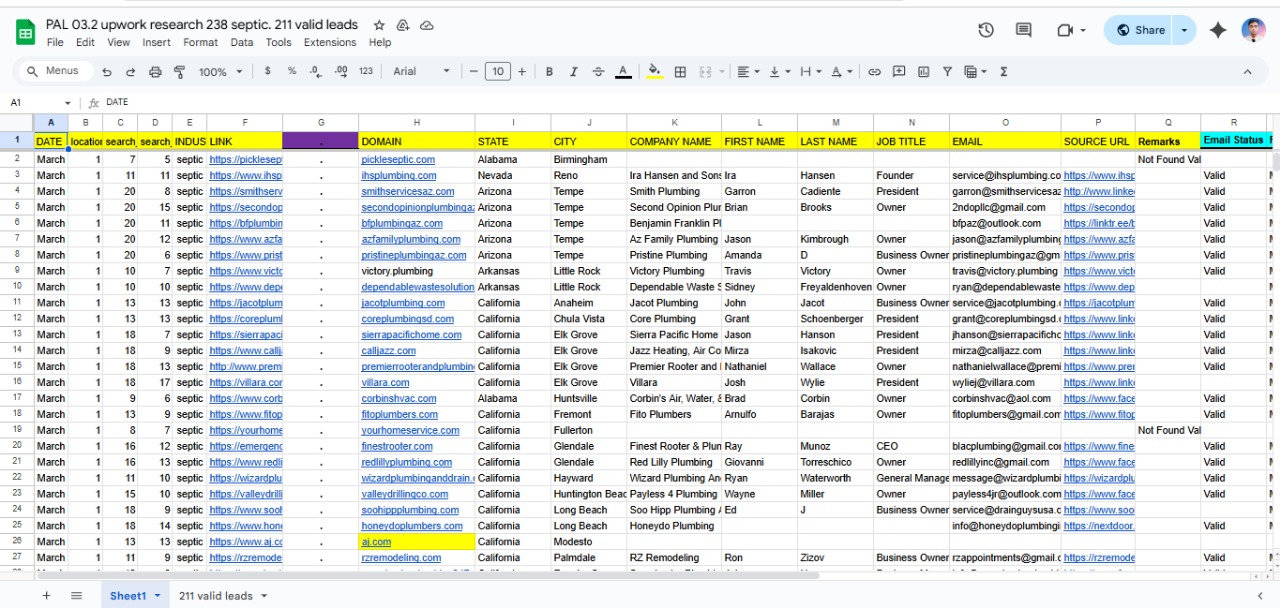Select the COMPANY NAME header cell
The width and height of the screenshot is (1280, 608).
[674, 141]
